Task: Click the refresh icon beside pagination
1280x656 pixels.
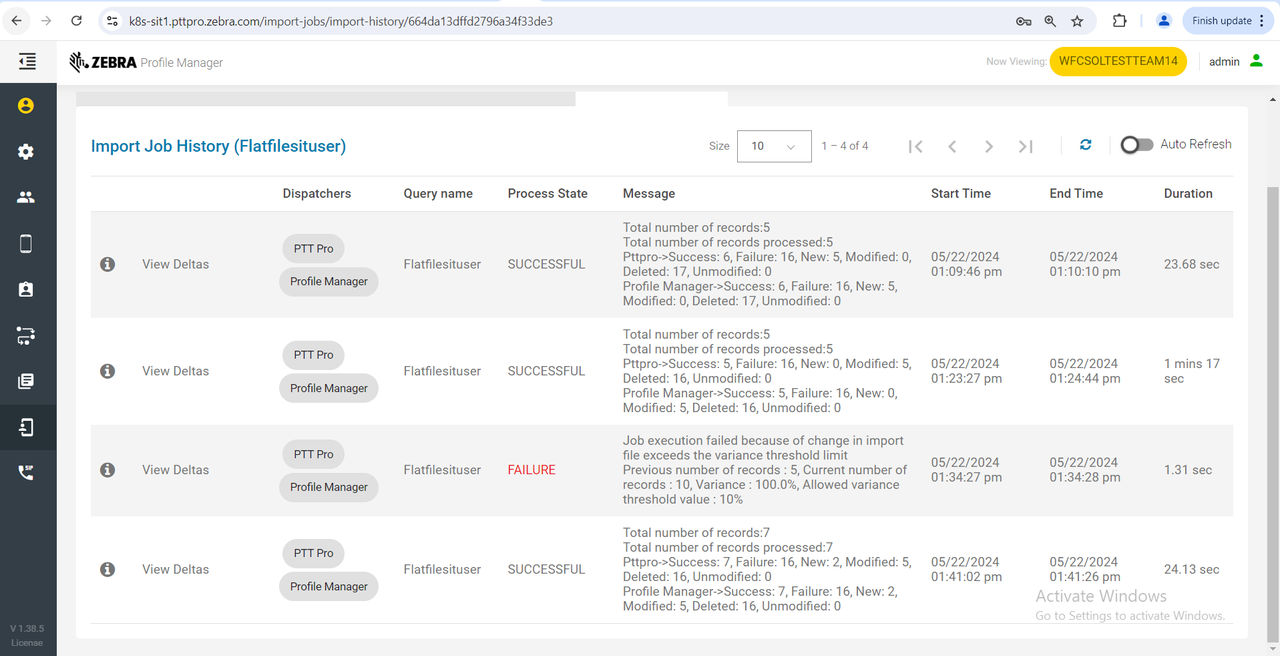Action: [1085, 146]
